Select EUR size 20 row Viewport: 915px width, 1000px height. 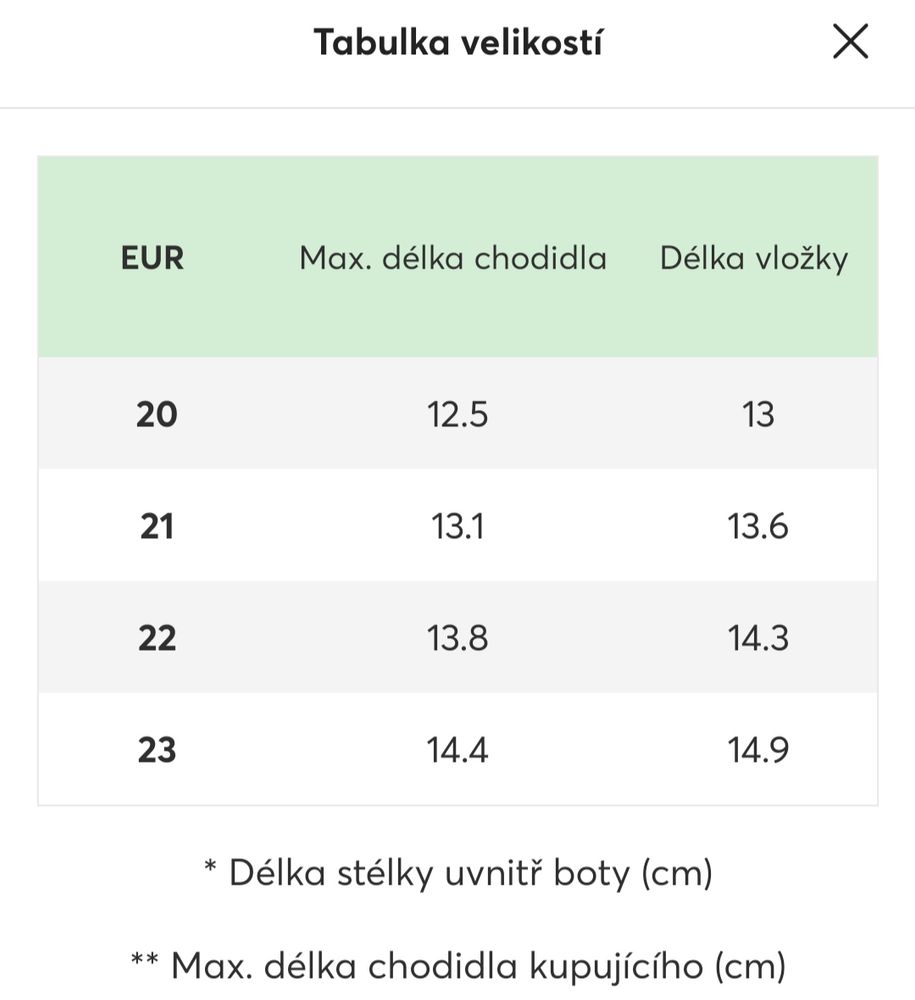click(x=157, y=413)
